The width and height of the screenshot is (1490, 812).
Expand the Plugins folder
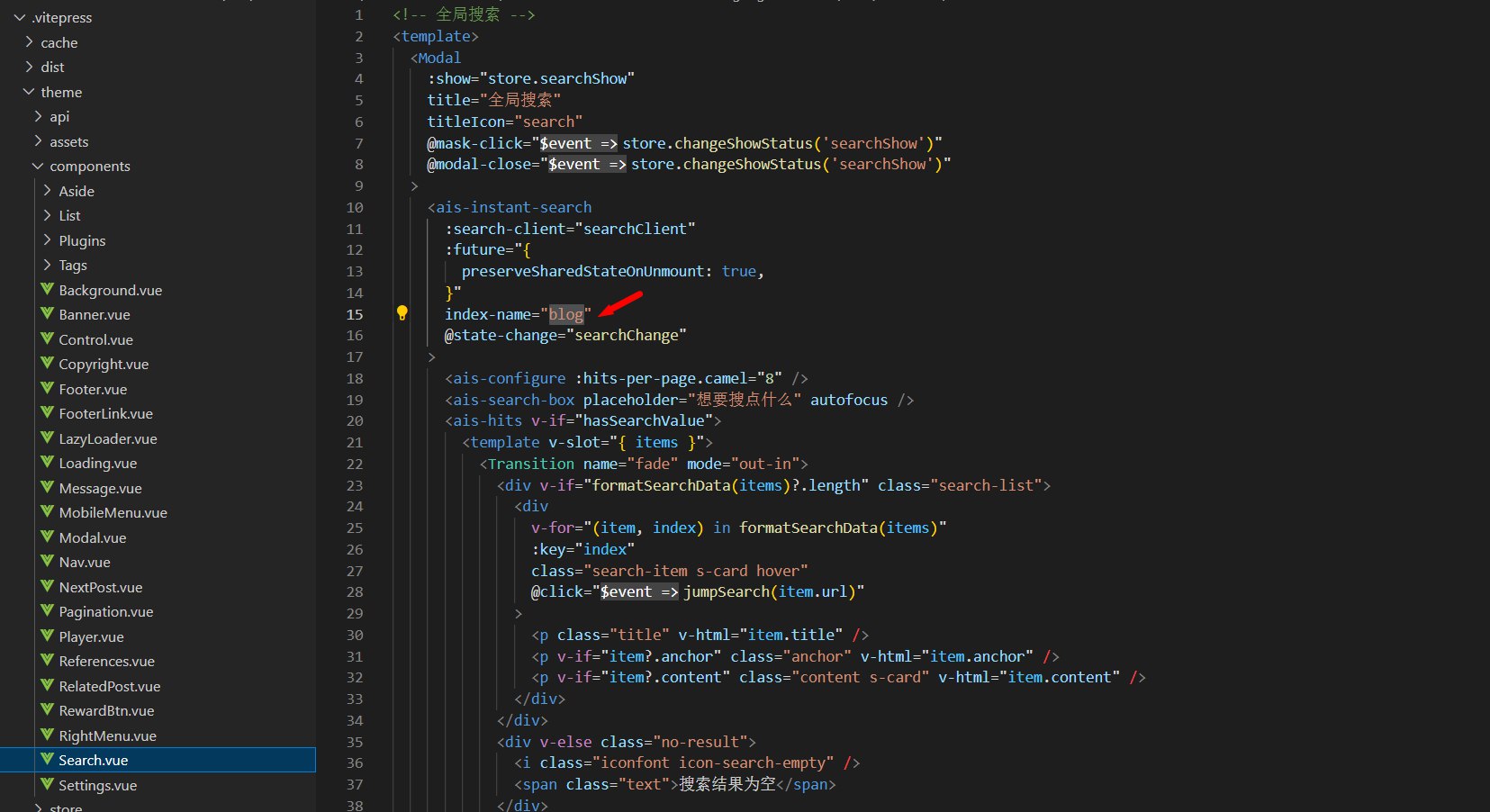tap(47, 240)
